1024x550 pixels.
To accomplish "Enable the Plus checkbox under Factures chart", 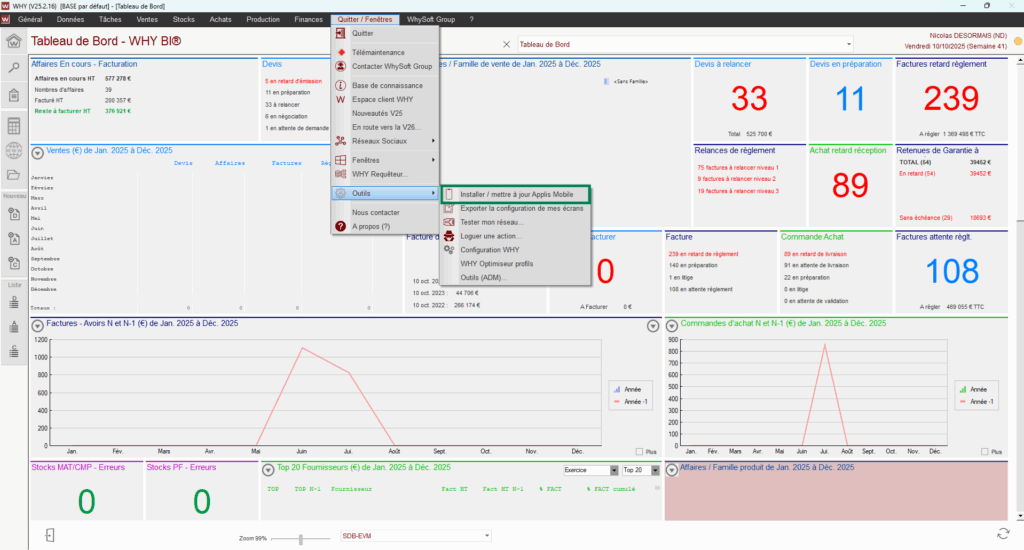I will tap(640, 452).
